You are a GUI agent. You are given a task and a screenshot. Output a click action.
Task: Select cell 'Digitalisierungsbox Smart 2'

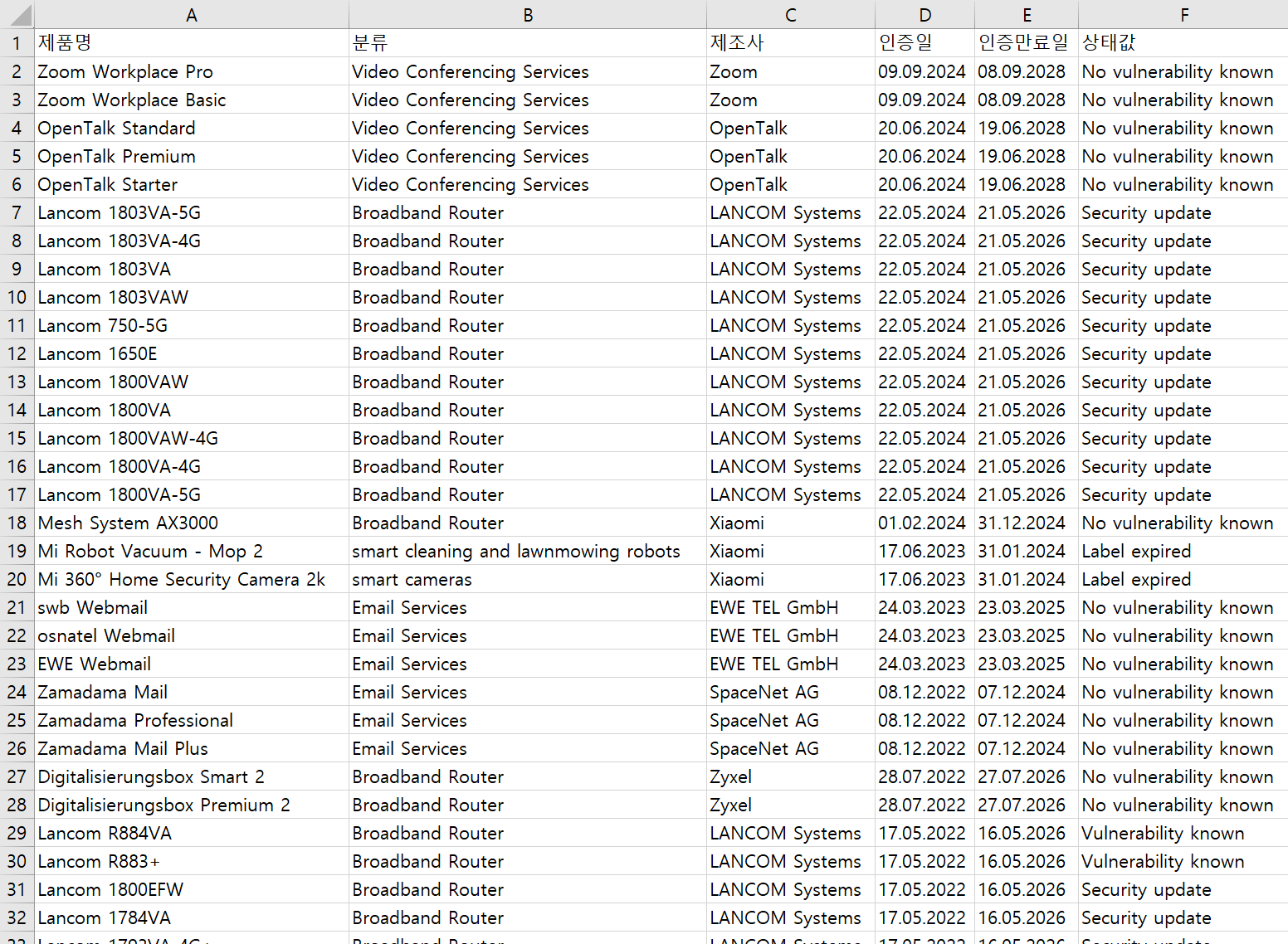(x=192, y=776)
